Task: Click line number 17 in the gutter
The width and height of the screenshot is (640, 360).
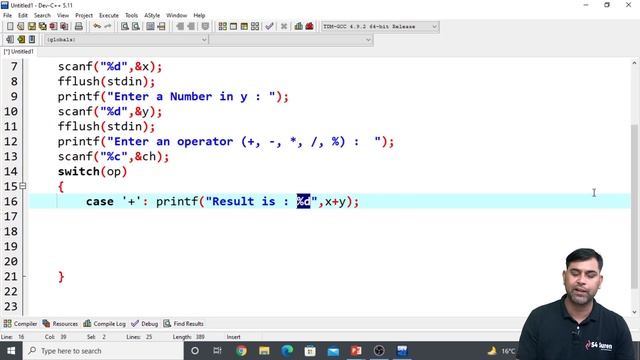Action: 11,216
